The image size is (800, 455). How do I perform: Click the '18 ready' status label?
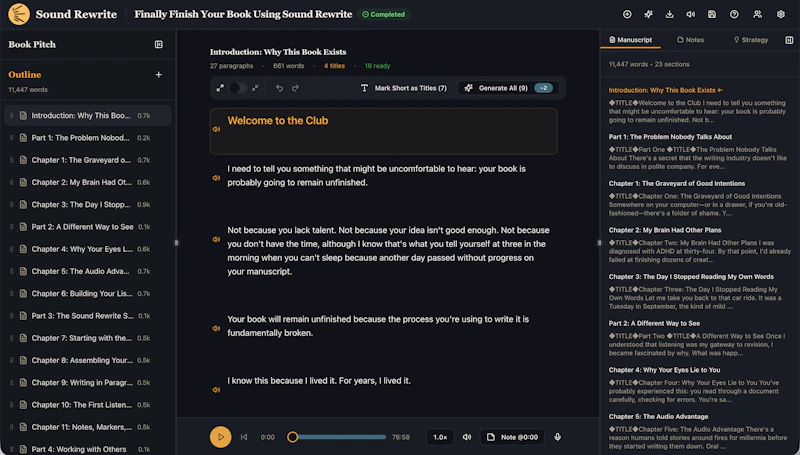377,66
